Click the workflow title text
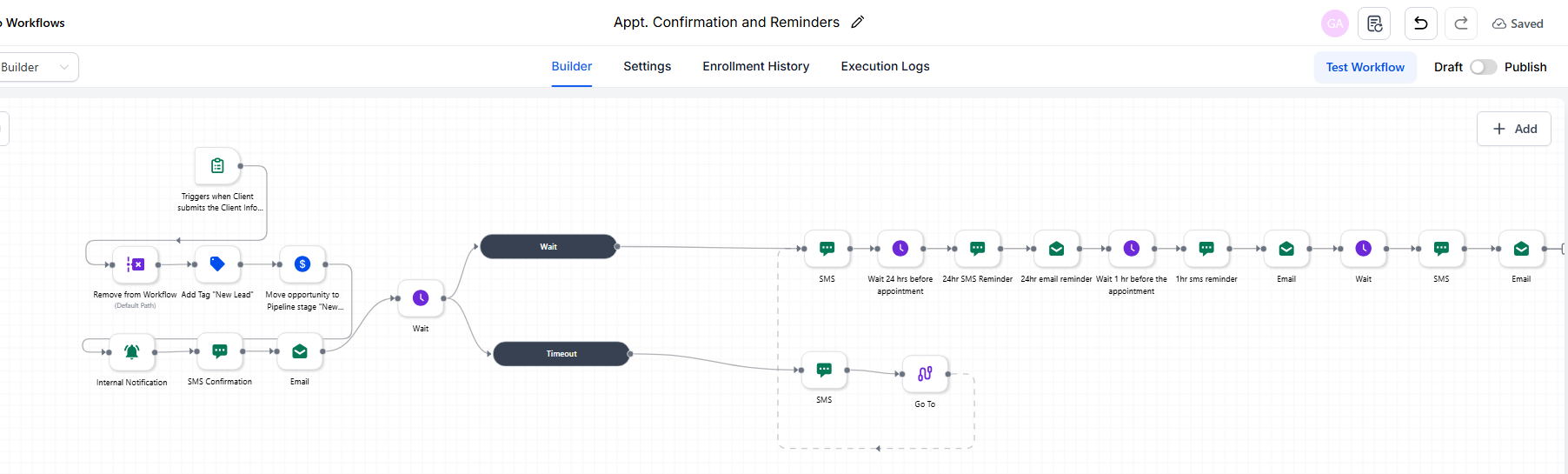This screenshot has height=474, width=1568. (x=727, y=23)
